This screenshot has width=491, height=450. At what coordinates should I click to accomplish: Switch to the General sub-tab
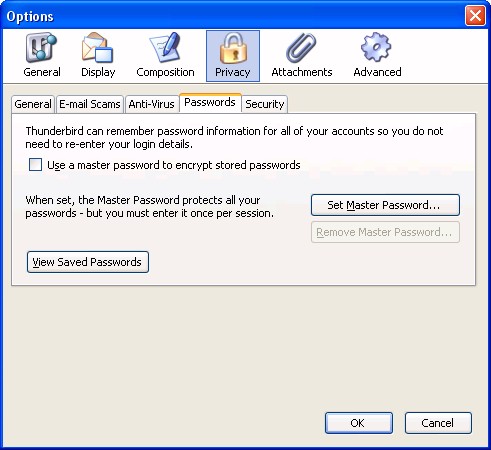point(33,104)
